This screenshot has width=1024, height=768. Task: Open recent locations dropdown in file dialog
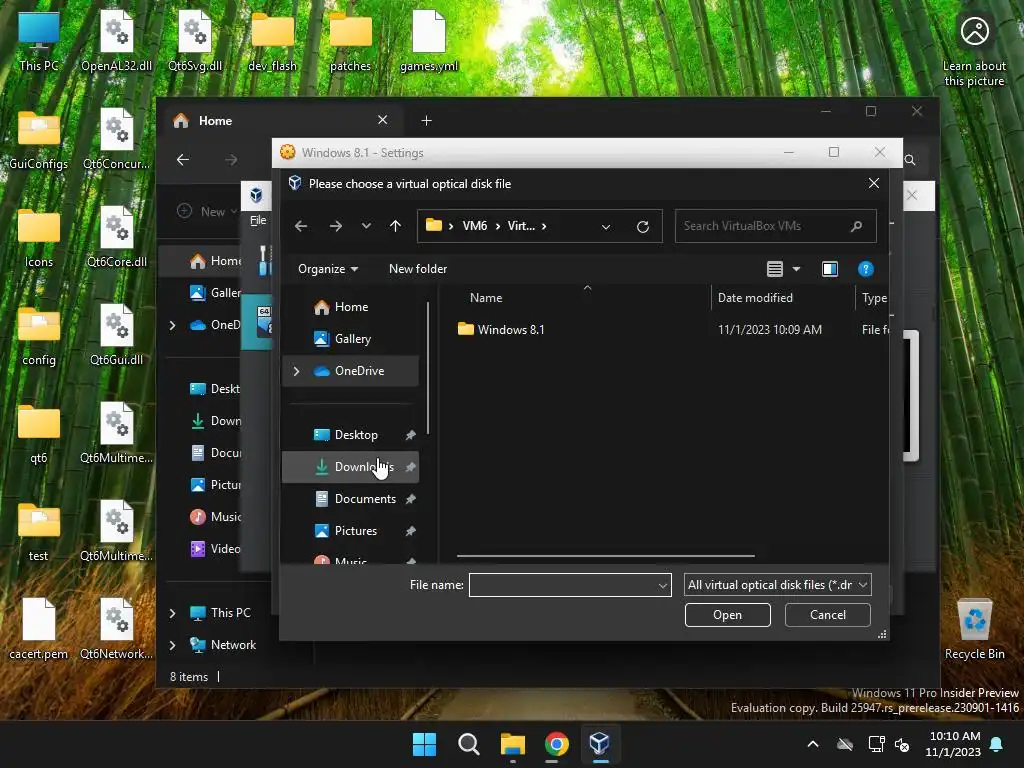click(366, 226)
